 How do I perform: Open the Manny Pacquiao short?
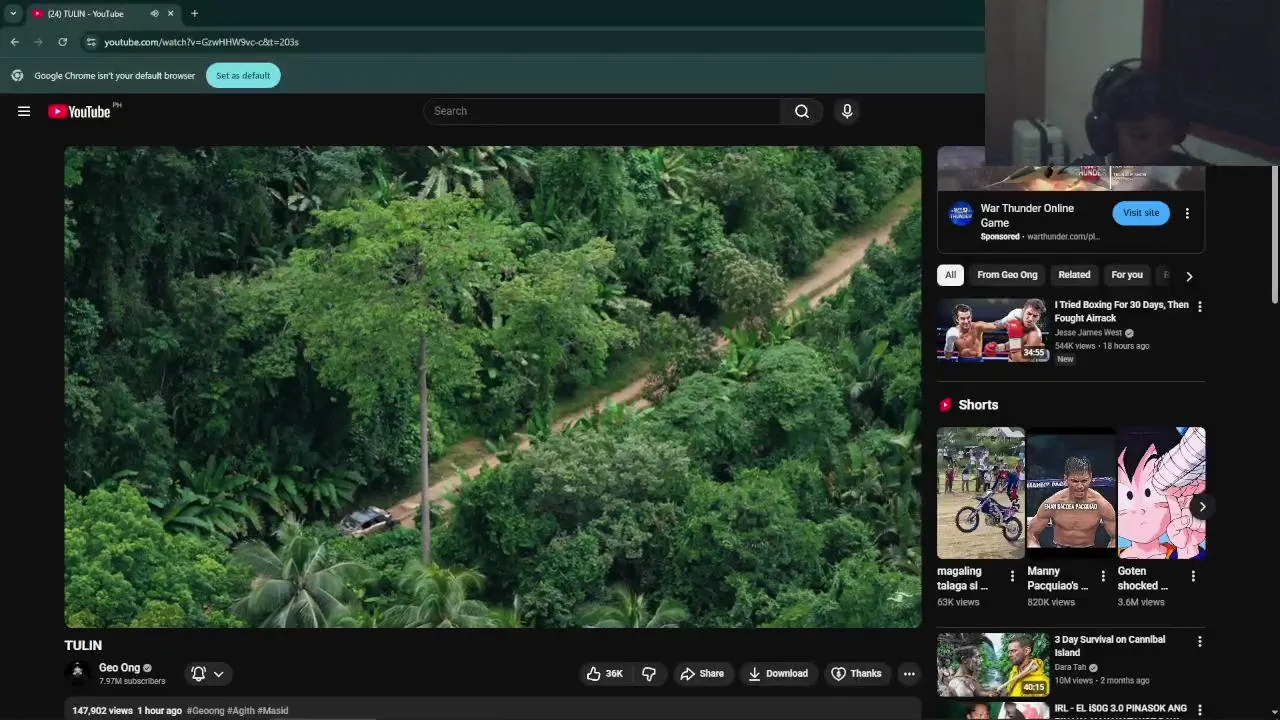pyautogui.click(x=1071, y=493)
